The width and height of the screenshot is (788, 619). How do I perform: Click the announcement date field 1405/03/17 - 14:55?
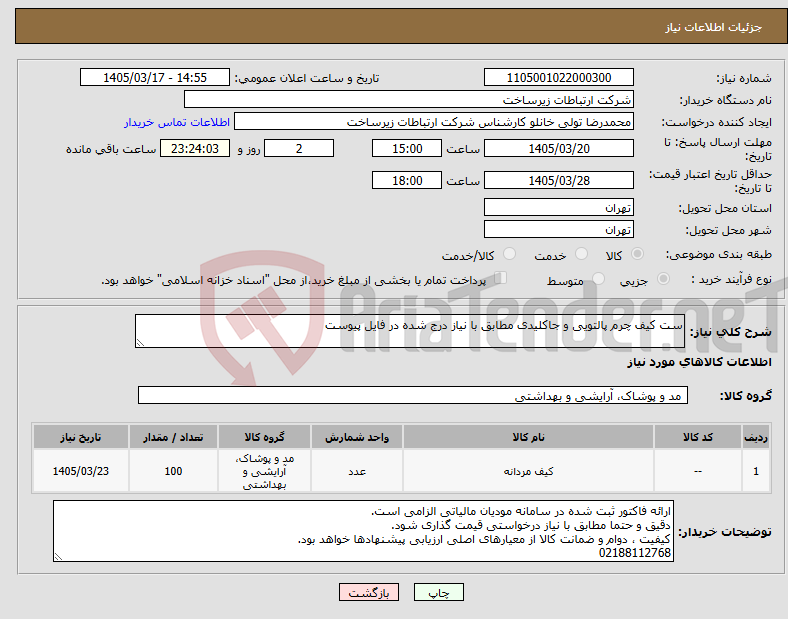click(155, 78)
